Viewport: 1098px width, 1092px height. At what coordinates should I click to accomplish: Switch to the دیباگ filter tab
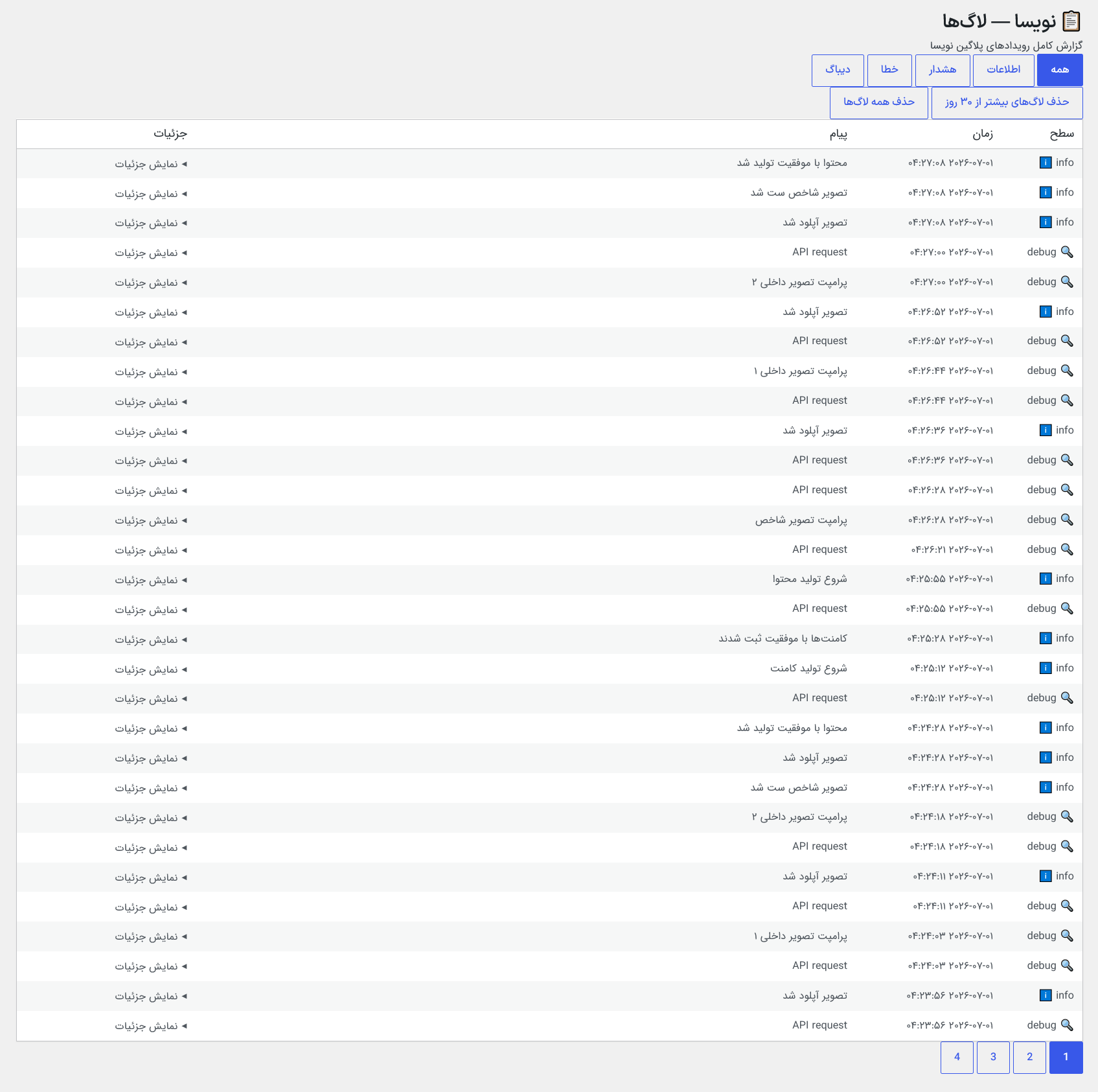[838, 70]
